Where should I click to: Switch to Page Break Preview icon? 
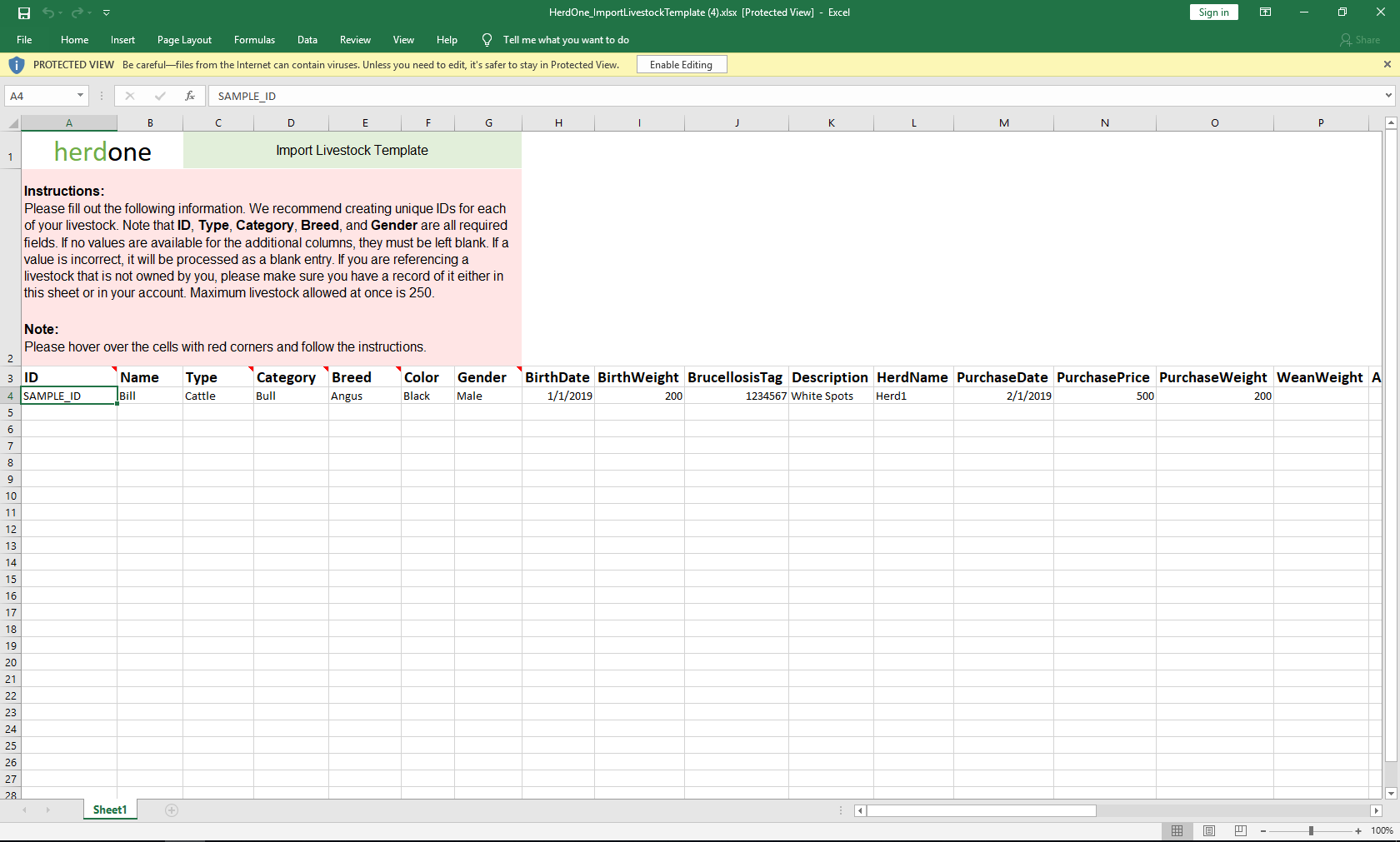(x=1240, y=830)
